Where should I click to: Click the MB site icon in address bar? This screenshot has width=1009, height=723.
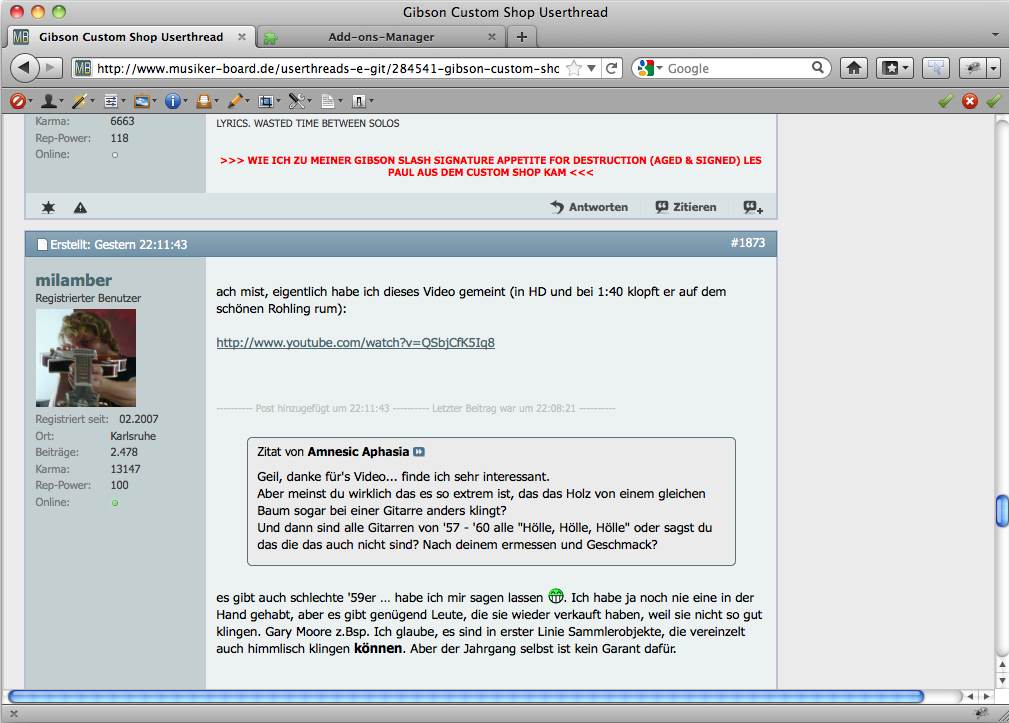[82, 68]
